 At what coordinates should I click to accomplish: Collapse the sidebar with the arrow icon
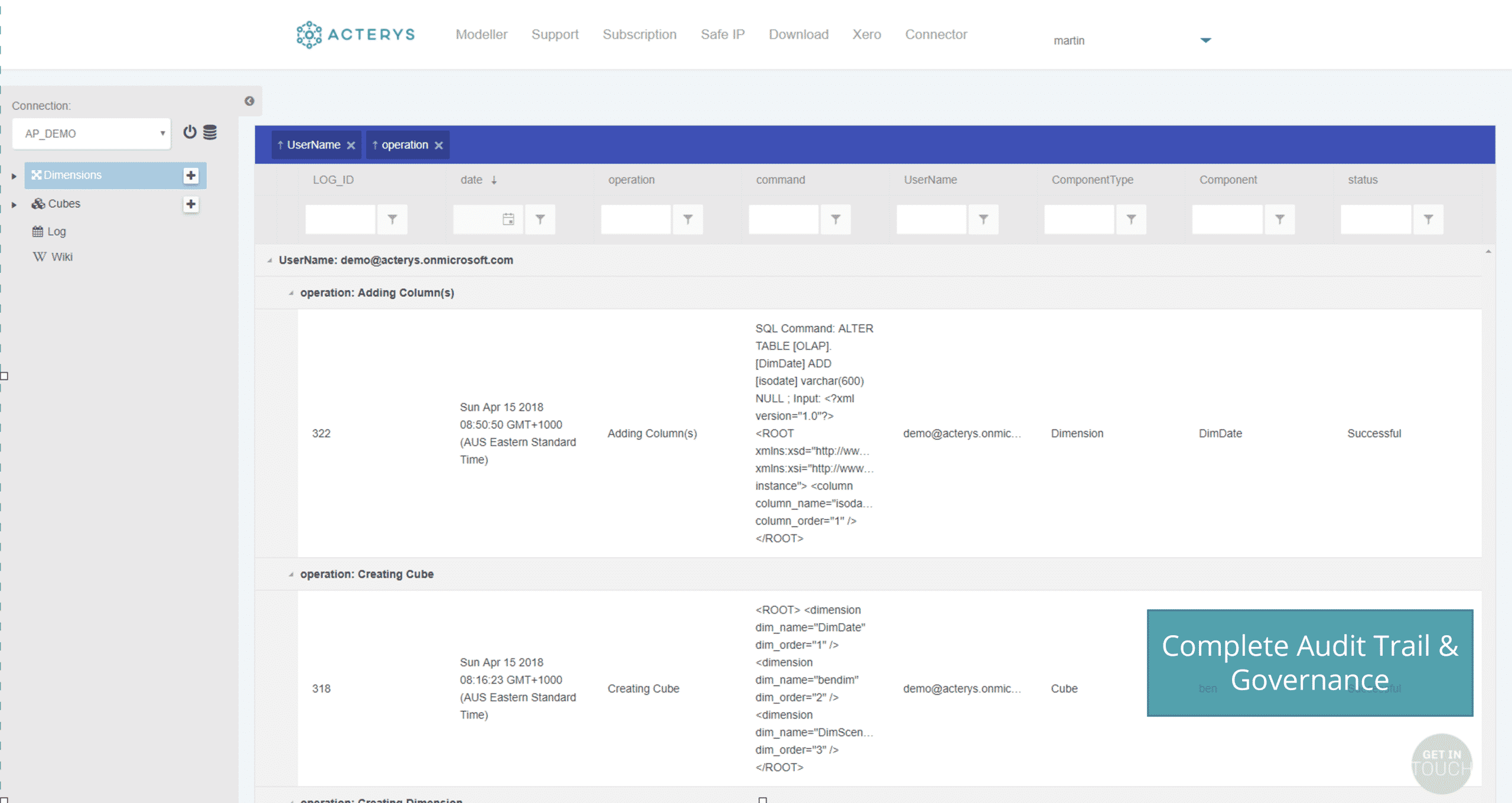click(x=249, y=101)
